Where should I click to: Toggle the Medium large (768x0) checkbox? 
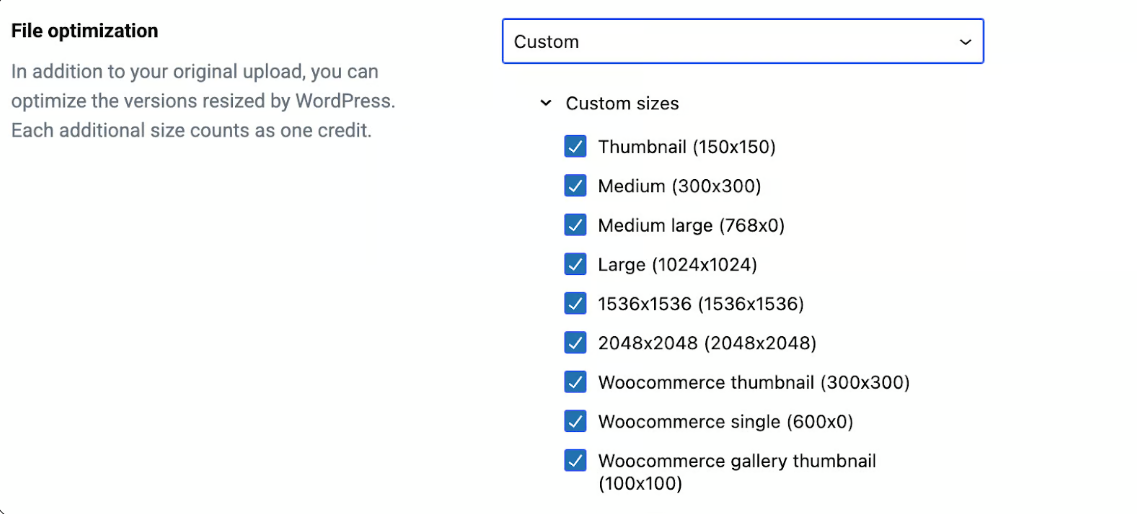point(575,225)
